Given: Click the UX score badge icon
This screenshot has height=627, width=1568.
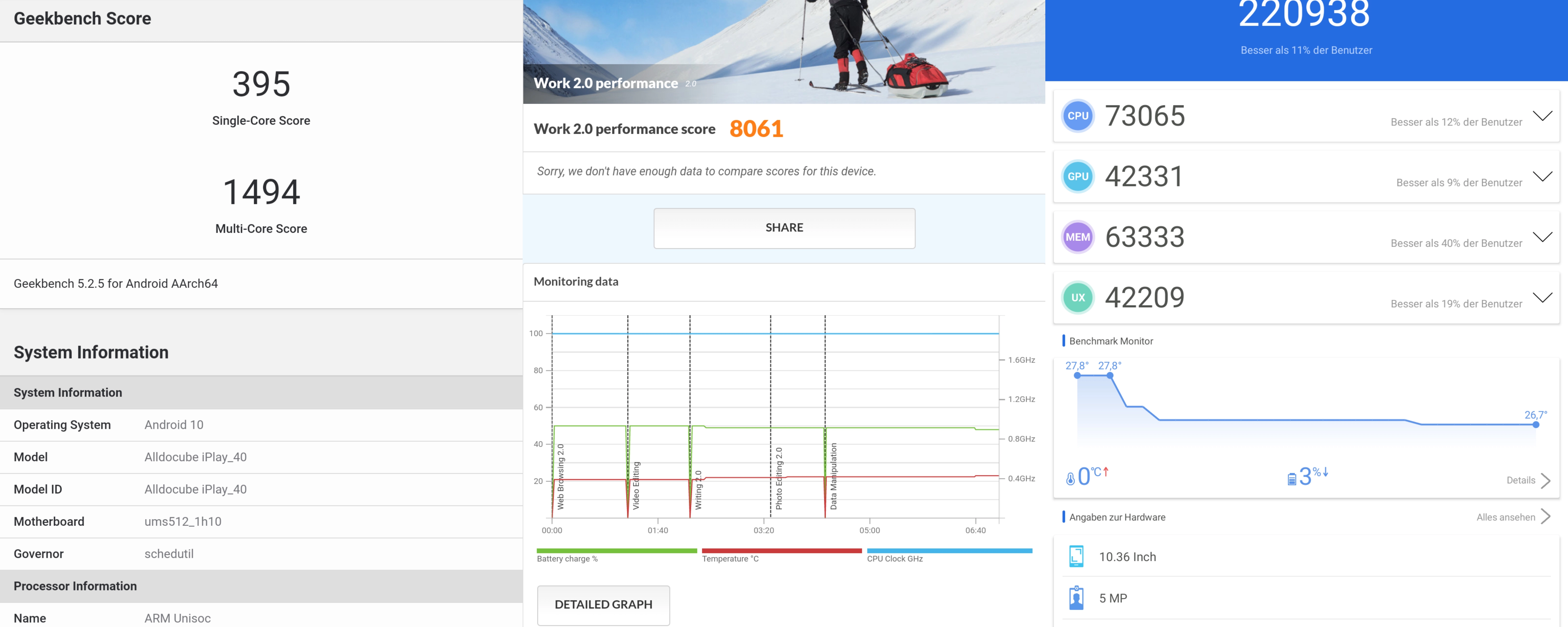Looking at the screenshot, I should [x=1077, y=298].
